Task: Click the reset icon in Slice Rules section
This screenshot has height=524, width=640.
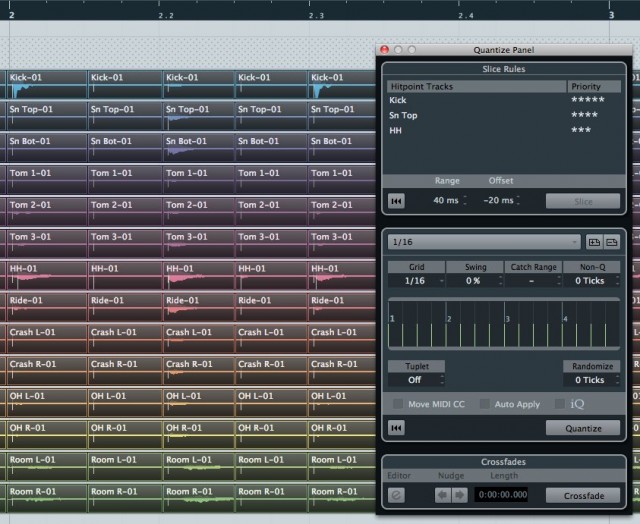Action: 397,201
